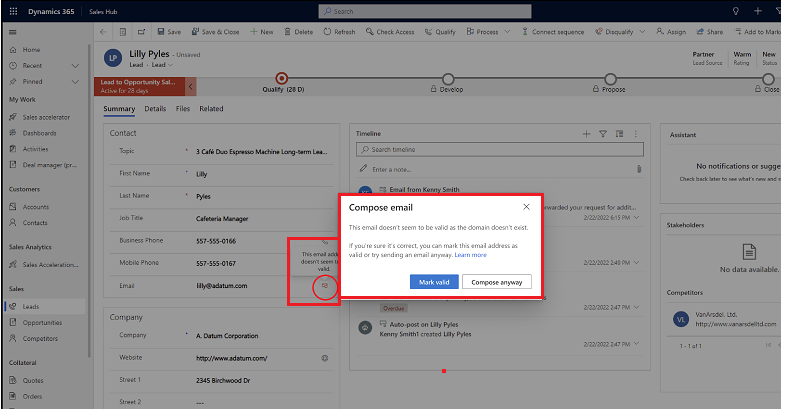The height and width of the screenshot is (410, 787).
Task: Click the Compose anyway button
Action: 496,282
